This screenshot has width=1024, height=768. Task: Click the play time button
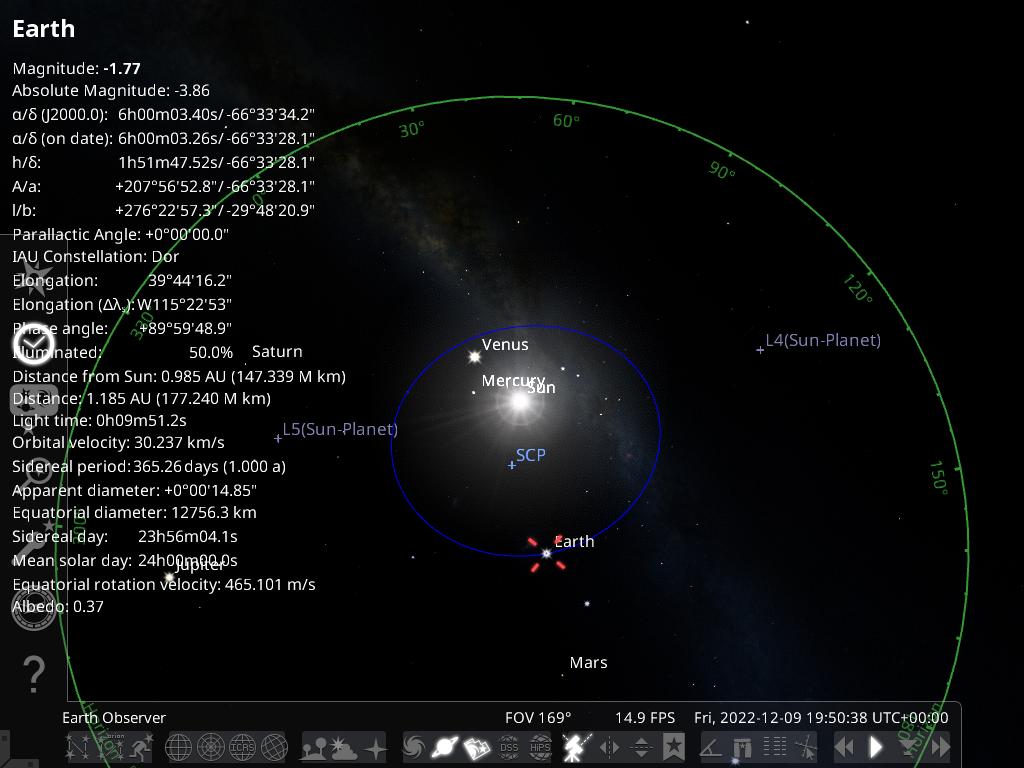[x=876, y=746]
